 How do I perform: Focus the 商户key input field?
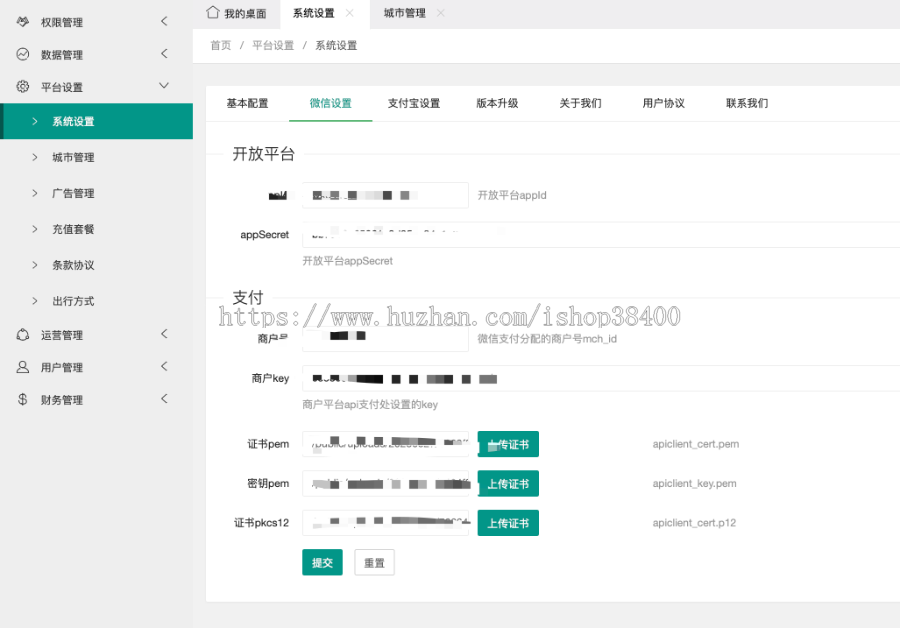click(601, 378)
